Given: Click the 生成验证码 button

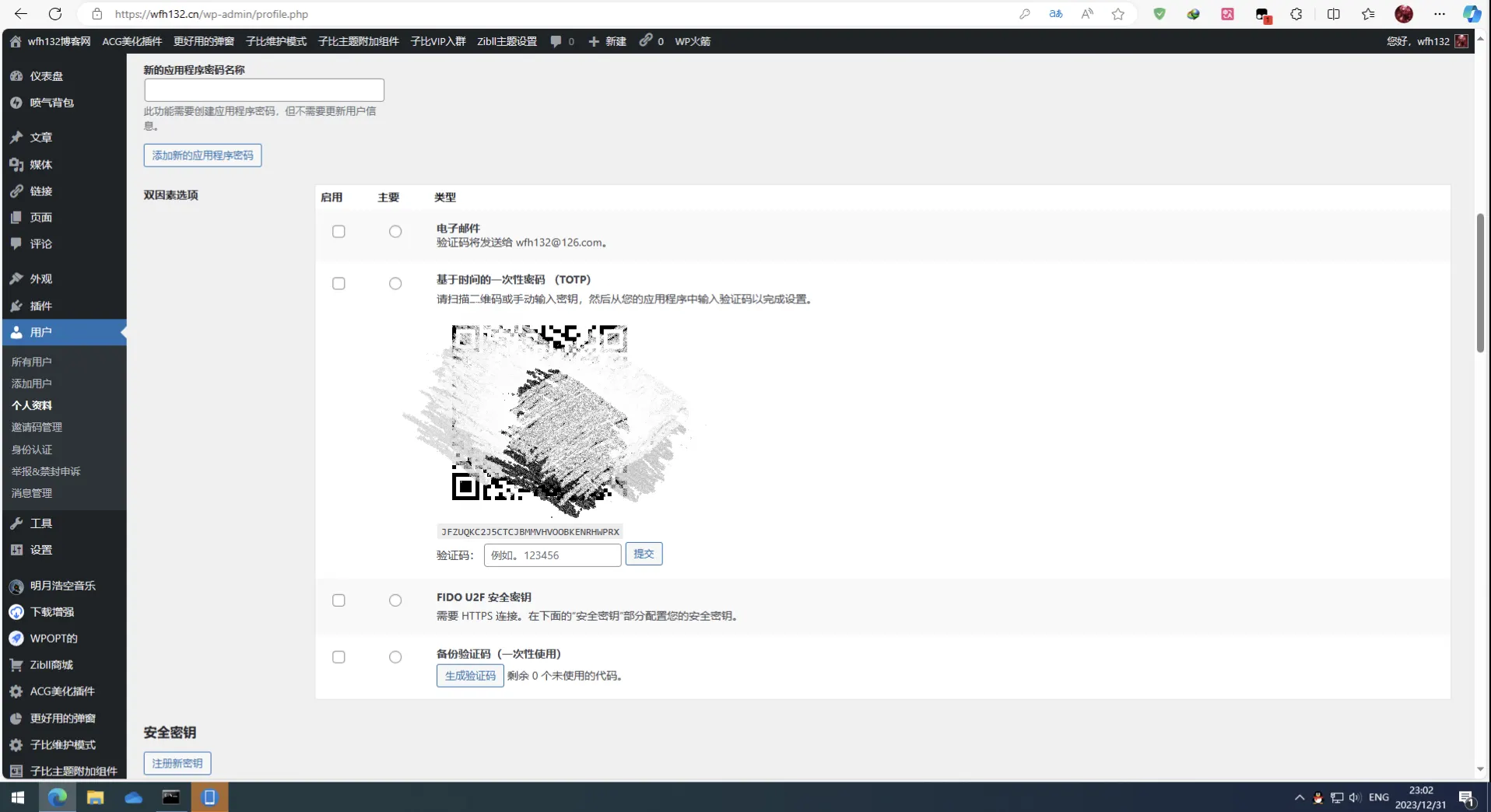Looking at the screenshot, I should pyautogui.click(x=470, y=676).
